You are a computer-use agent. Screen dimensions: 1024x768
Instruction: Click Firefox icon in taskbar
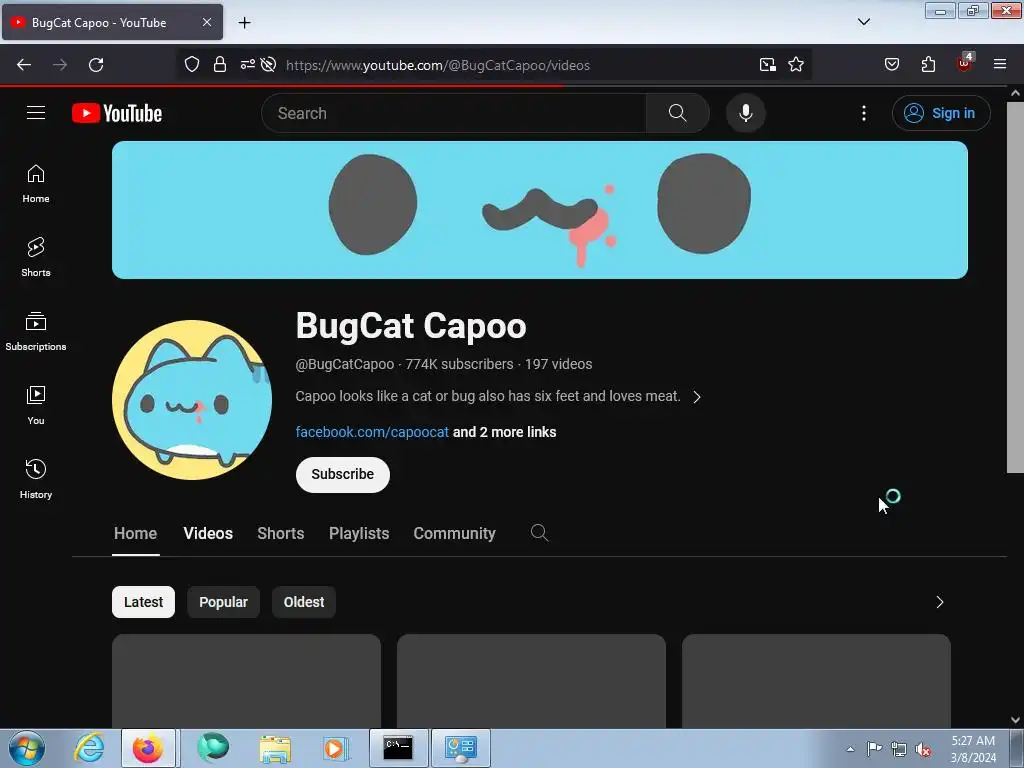148,748
